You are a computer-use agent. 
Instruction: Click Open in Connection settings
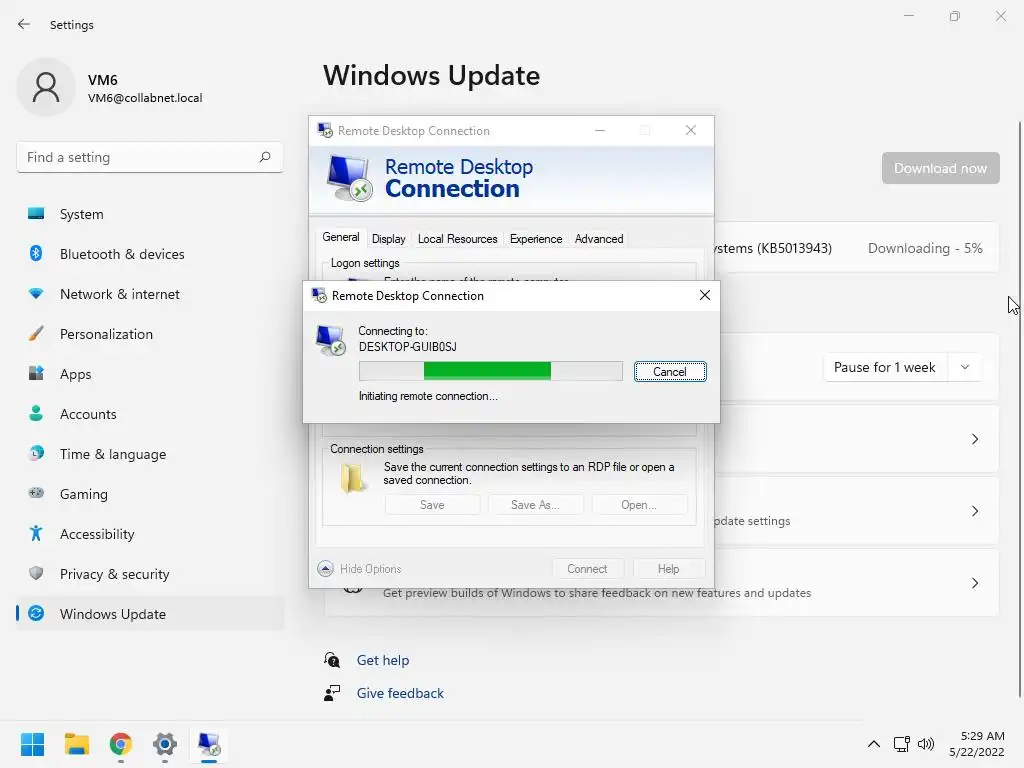click(x=639, y=505)
